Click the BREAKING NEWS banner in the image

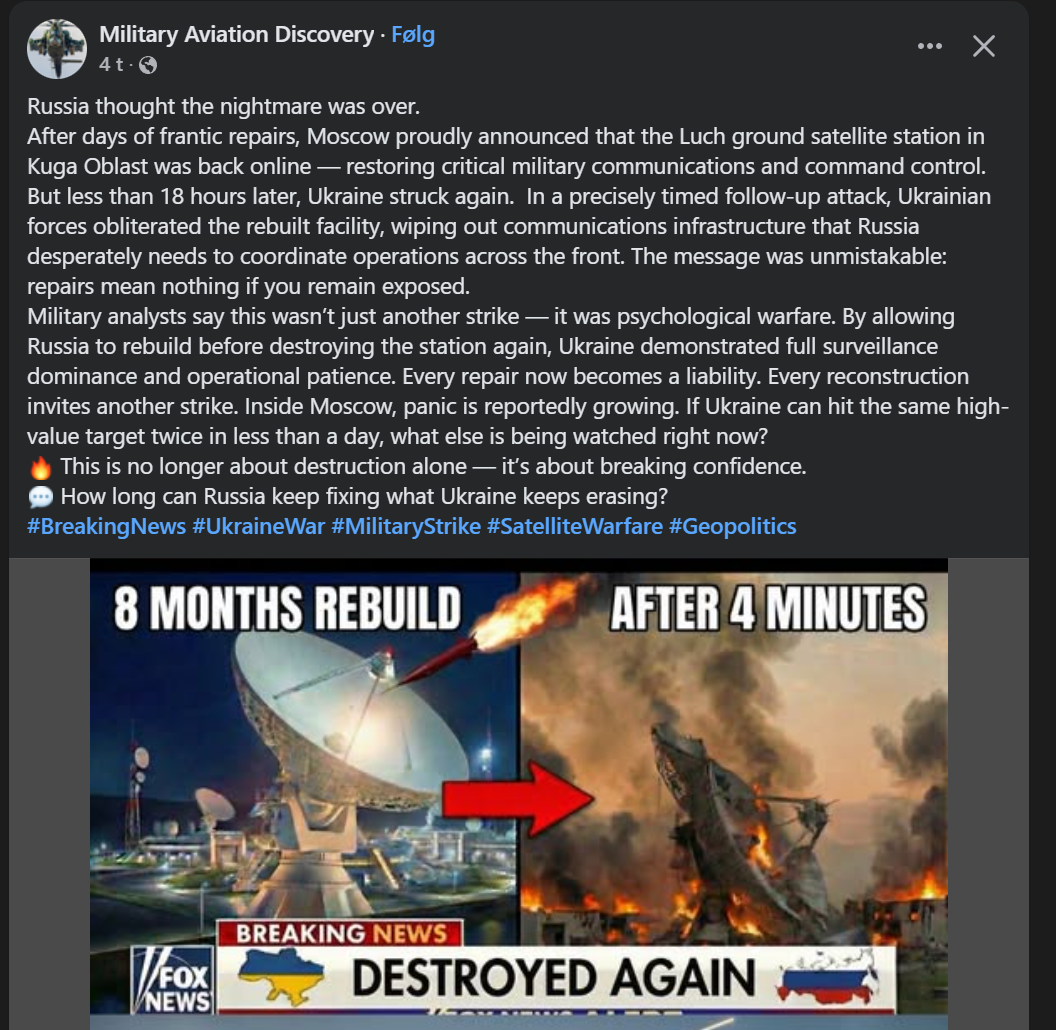340,933
